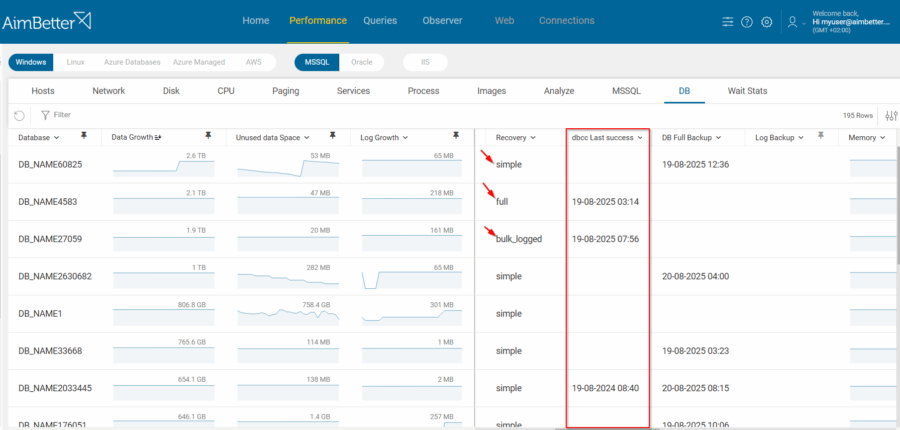Screen dimensions: 900x430
Task: Open the Log Growth column dropdown
Action: (405, 138)
